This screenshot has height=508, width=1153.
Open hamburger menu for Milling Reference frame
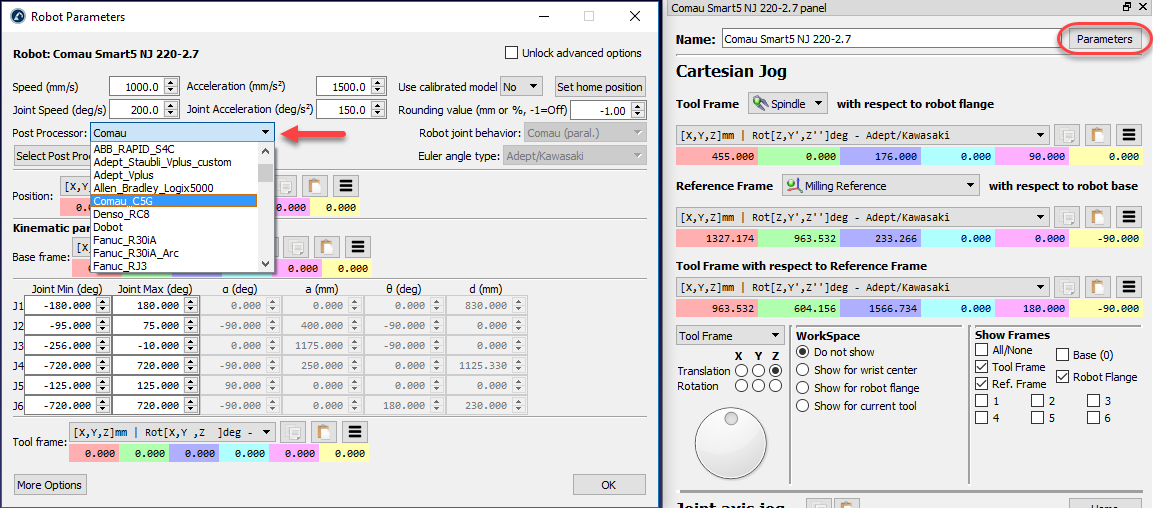coord(1129,218)
